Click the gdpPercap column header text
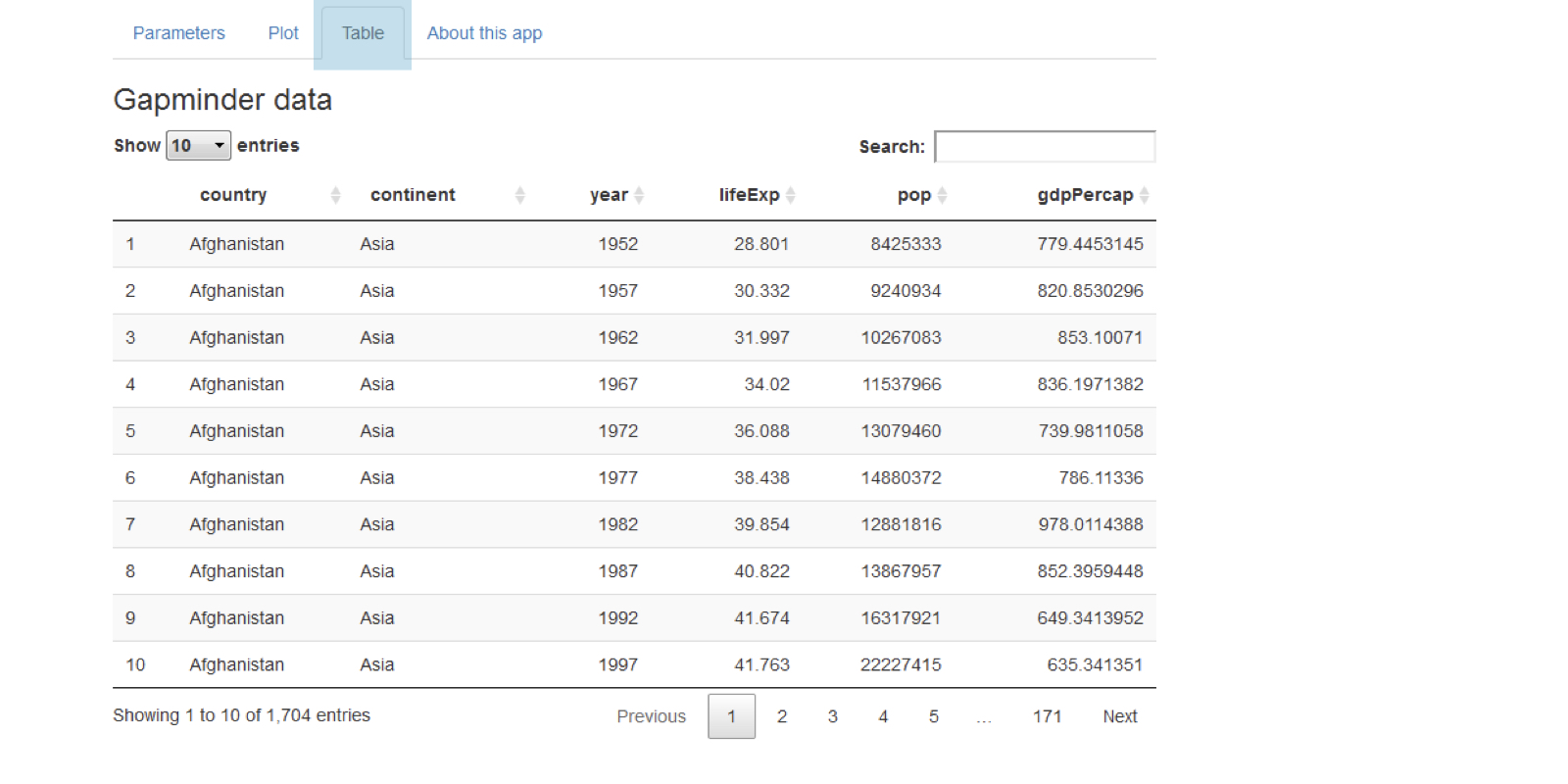Screen dimensions: 1568x784 (x=1085, y=195)
